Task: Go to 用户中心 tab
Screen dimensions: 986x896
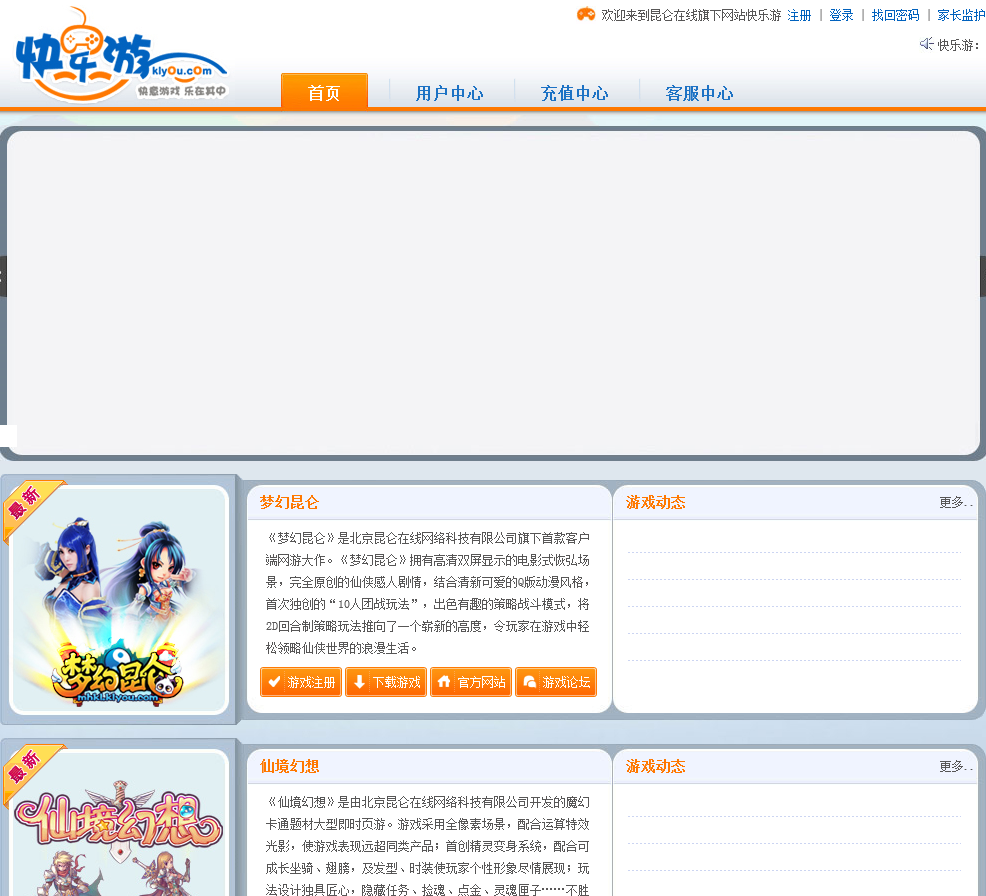Action: (450, 93)
